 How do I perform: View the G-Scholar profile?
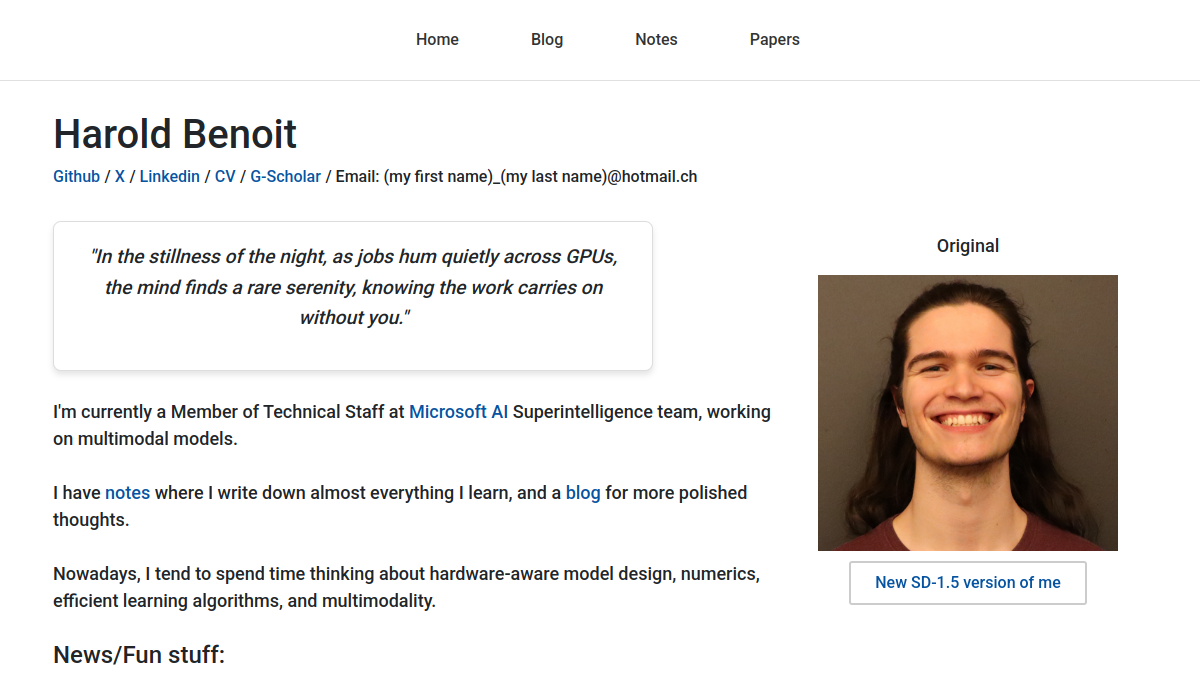[x=286, y=176]
